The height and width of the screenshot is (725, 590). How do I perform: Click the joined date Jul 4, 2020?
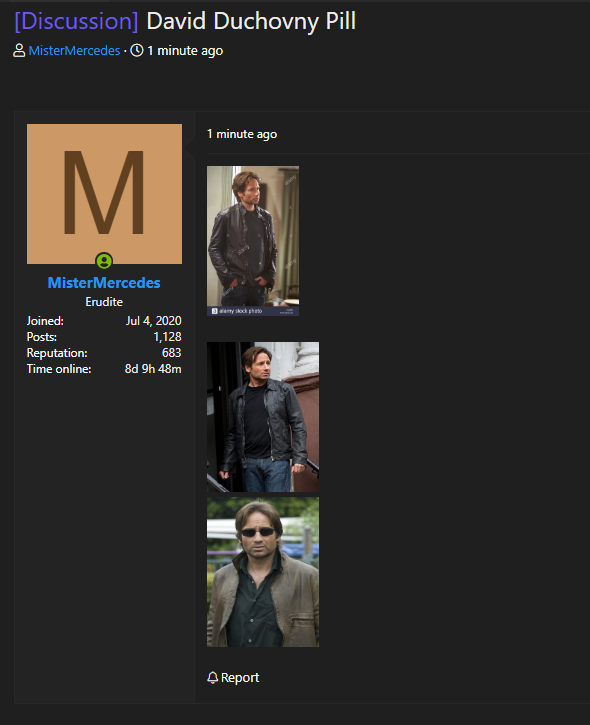point(154,321)
